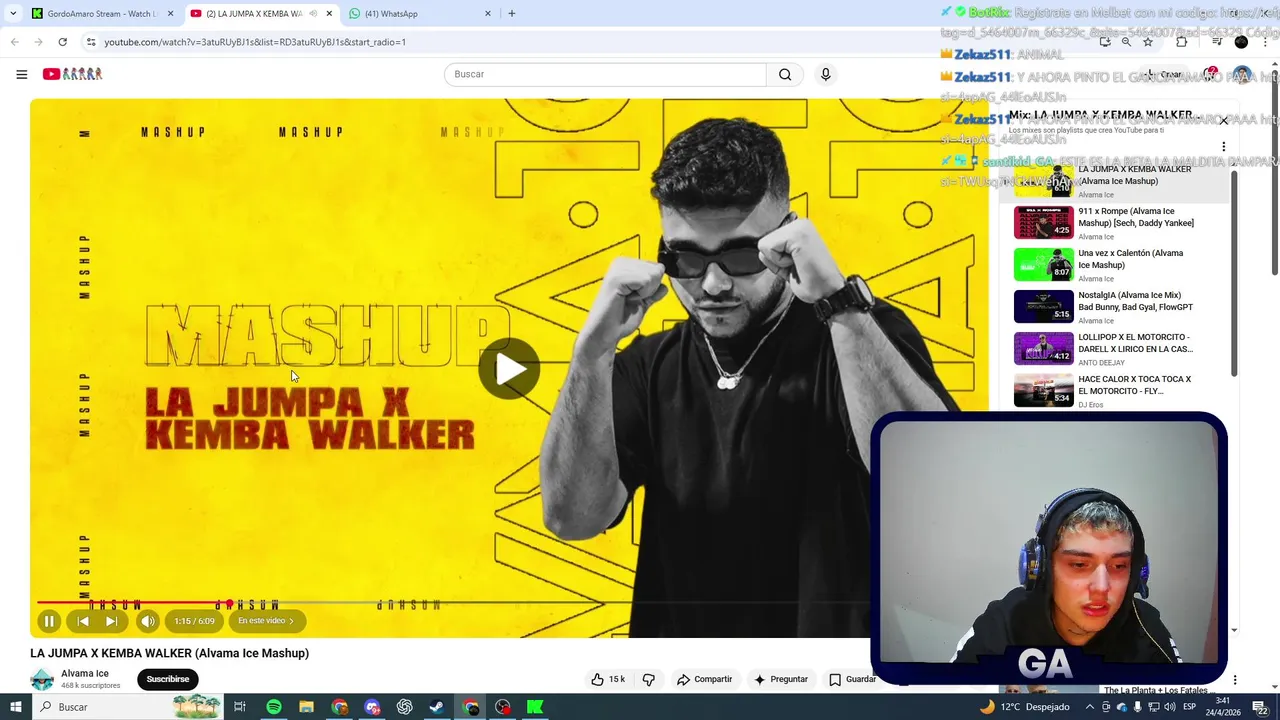
Task: Open YouTube notifications bell
Action: pos(1209,74)
